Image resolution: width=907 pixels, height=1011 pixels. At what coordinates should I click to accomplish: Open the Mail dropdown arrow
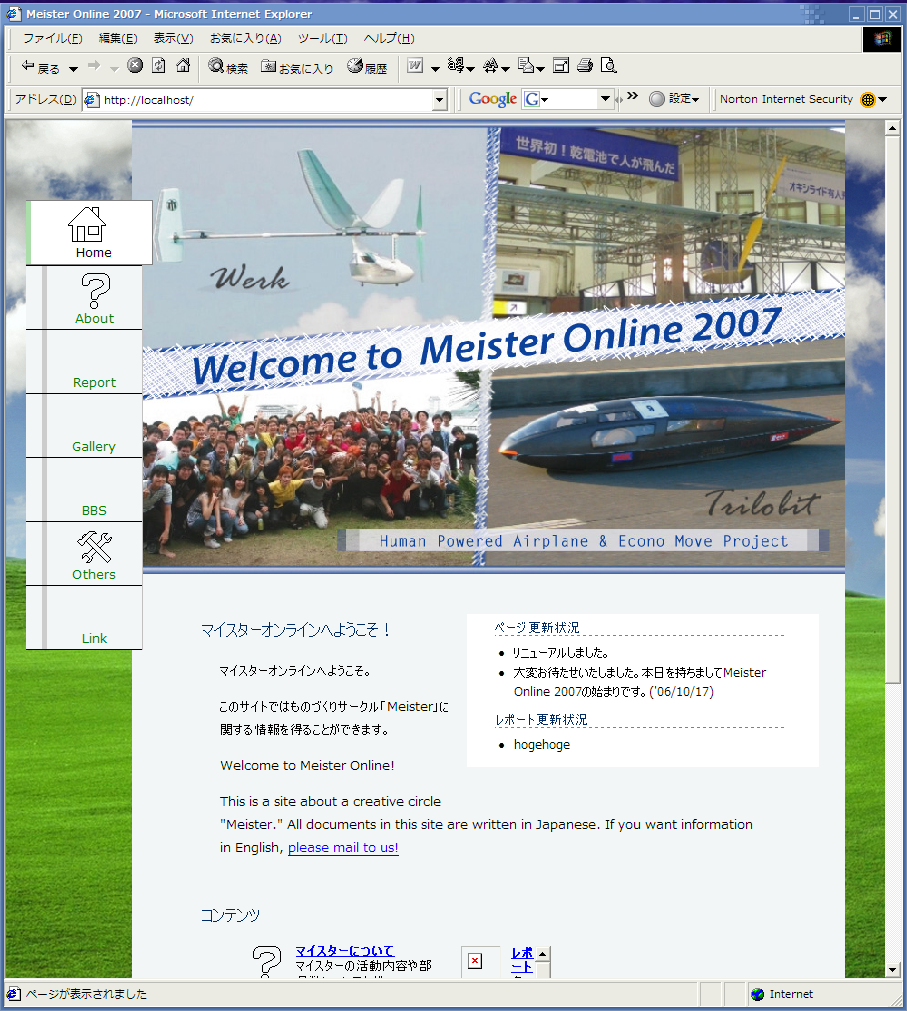click(540, 69)
